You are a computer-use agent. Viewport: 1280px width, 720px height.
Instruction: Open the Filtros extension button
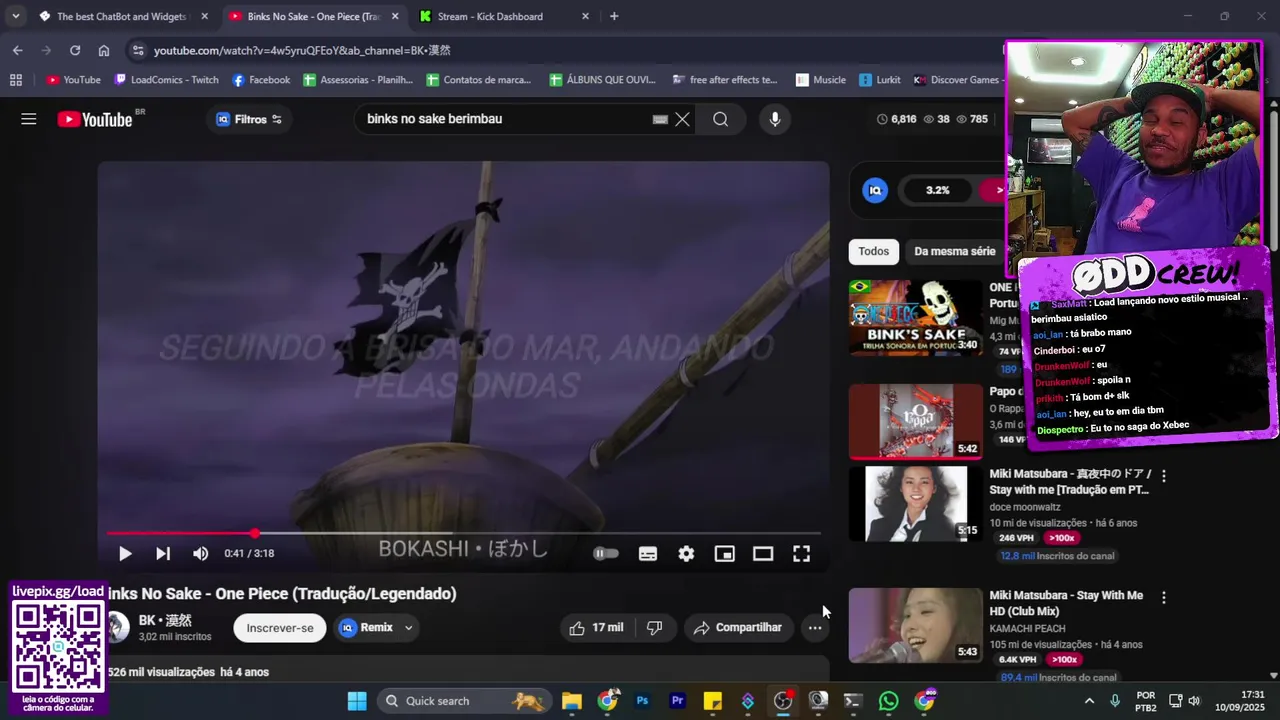[249, 119]
